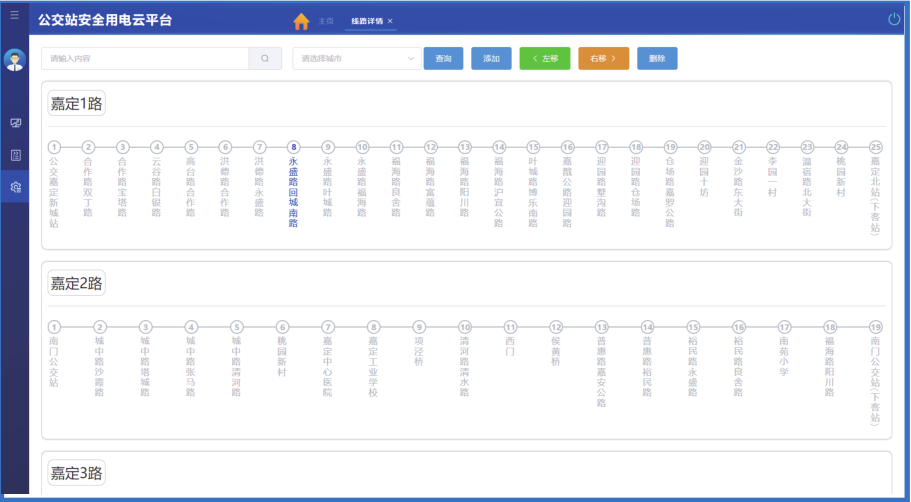The height and width of the screenshot is (502, 911).
Task: Expand the 请选择城市 city dropdown
Action: point(356,59)
